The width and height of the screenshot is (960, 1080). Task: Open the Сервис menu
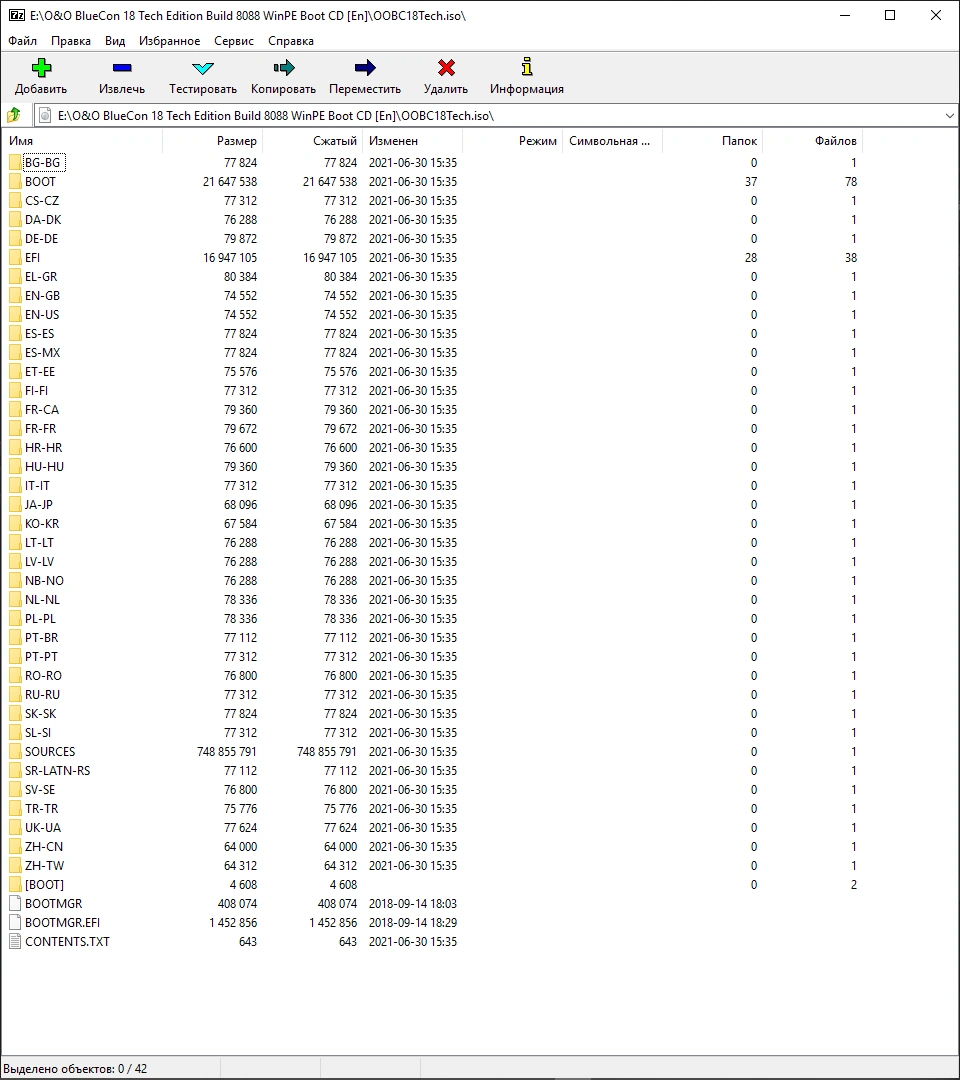(x=234, y=41)
